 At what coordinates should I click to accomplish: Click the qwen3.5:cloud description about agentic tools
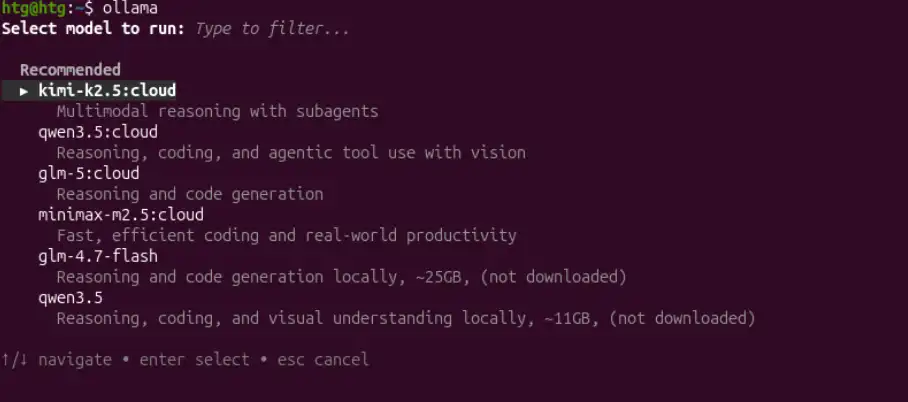(290, 153)
